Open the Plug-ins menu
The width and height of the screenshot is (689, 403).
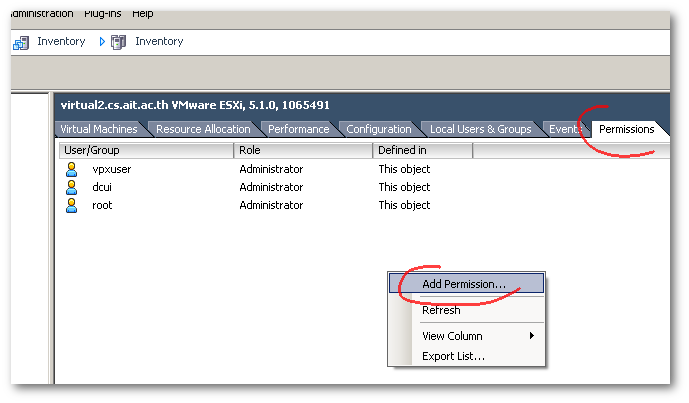[x=102, y=14]
